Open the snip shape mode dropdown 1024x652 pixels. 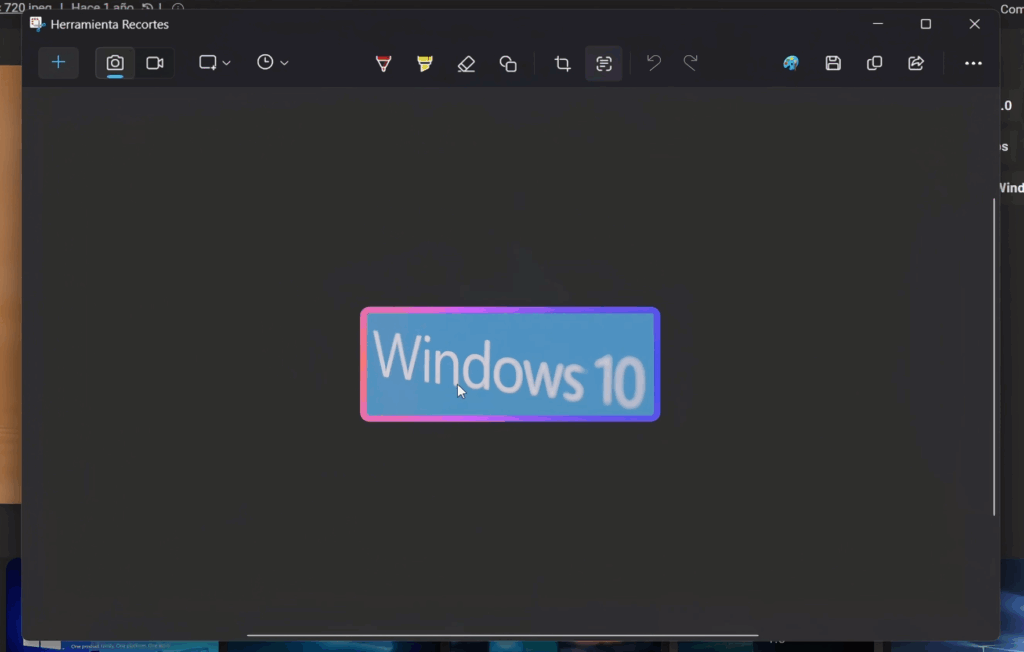[x=214, y=63]
